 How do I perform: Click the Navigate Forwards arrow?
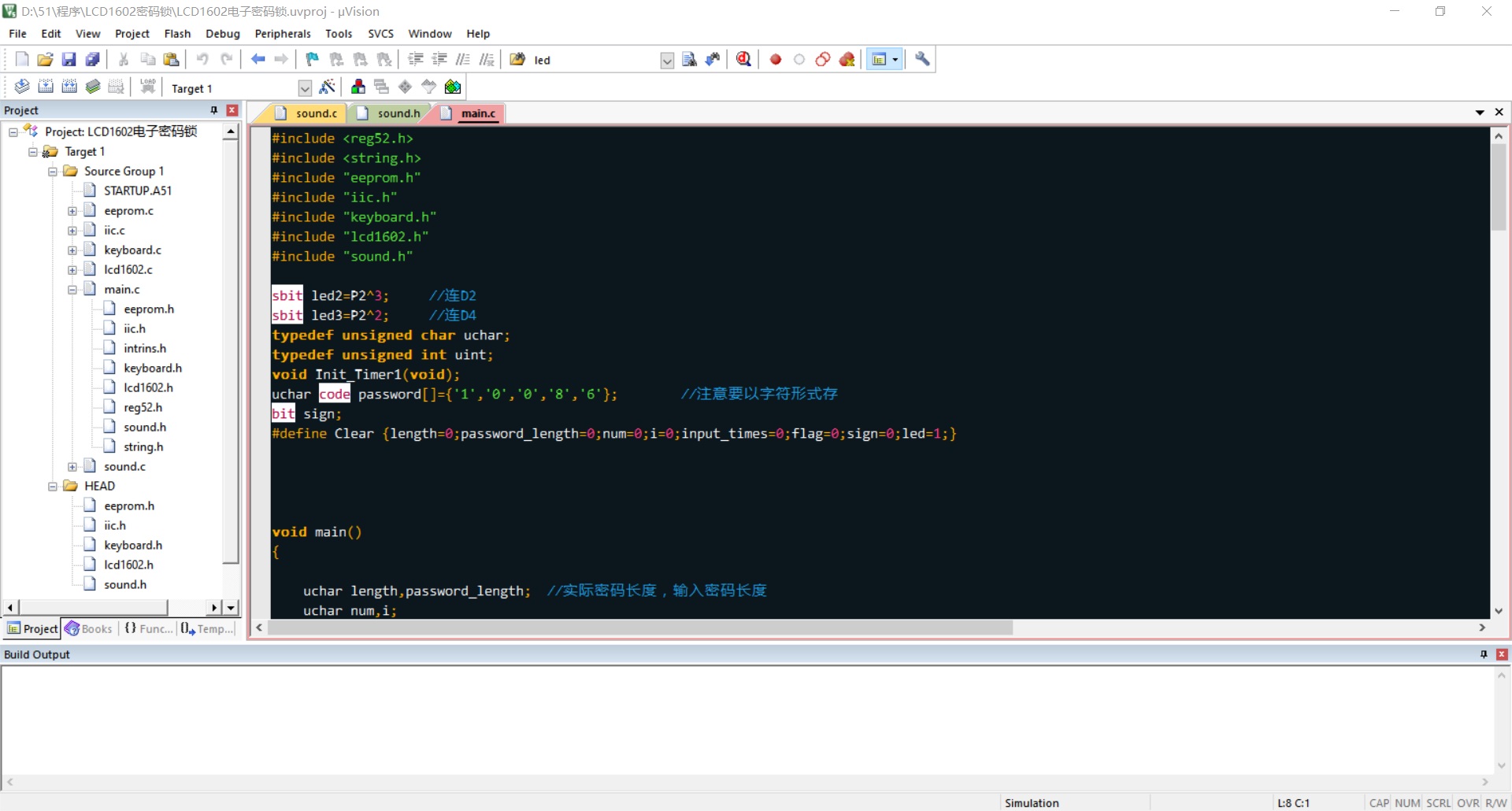point(281,59)
